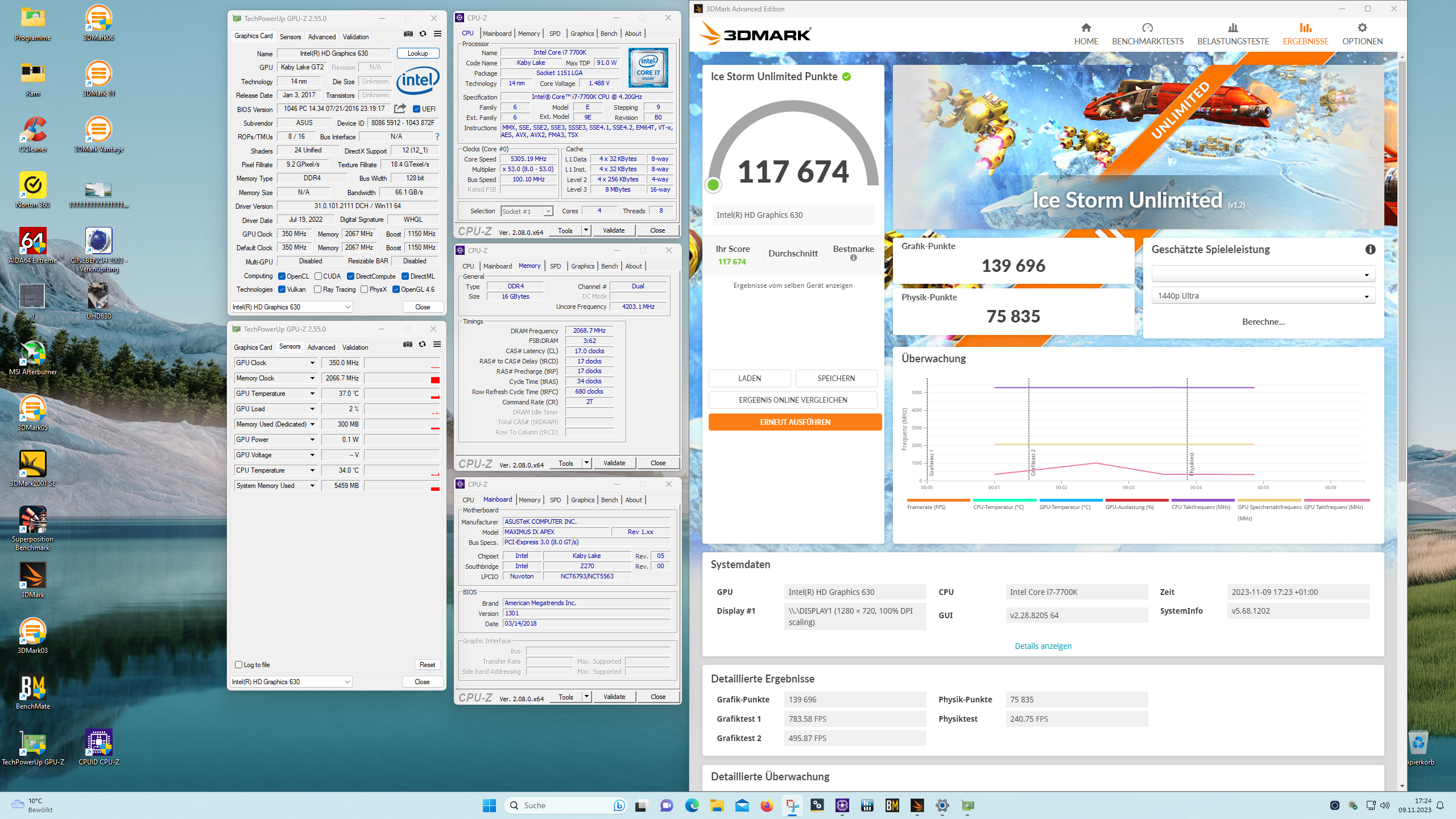The width and height of the screenshot is (1456, 819).
Task: Open Norton 360 desktop icon
Action: (33, 190)
